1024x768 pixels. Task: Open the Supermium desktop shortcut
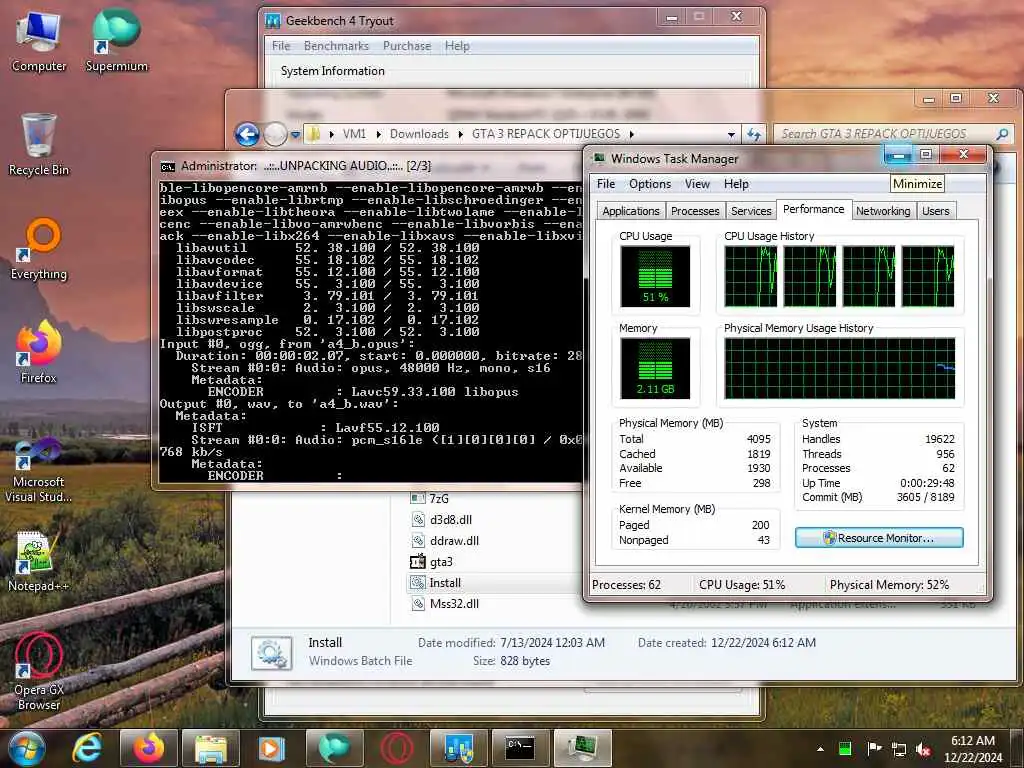(116, 40)
